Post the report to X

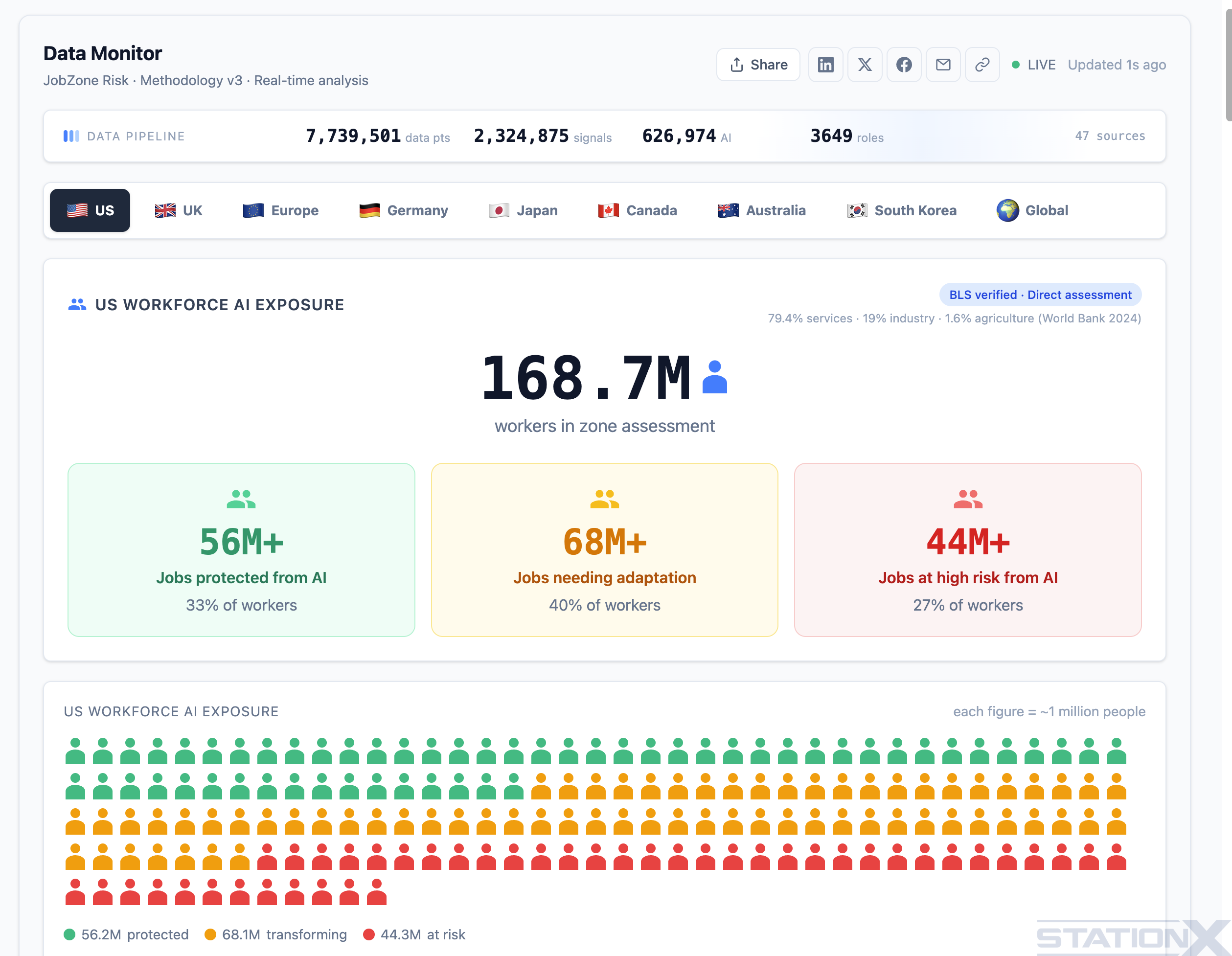pyautogui.click(x=865, y=64)
